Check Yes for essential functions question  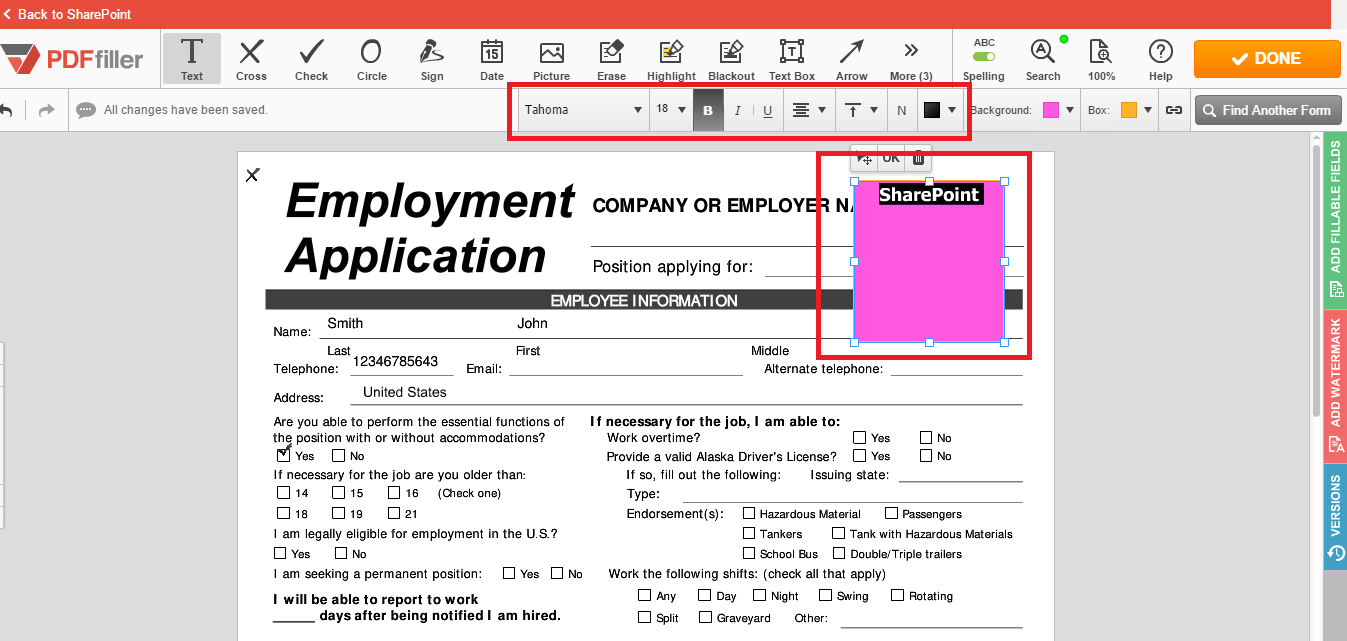pos(283,455)
